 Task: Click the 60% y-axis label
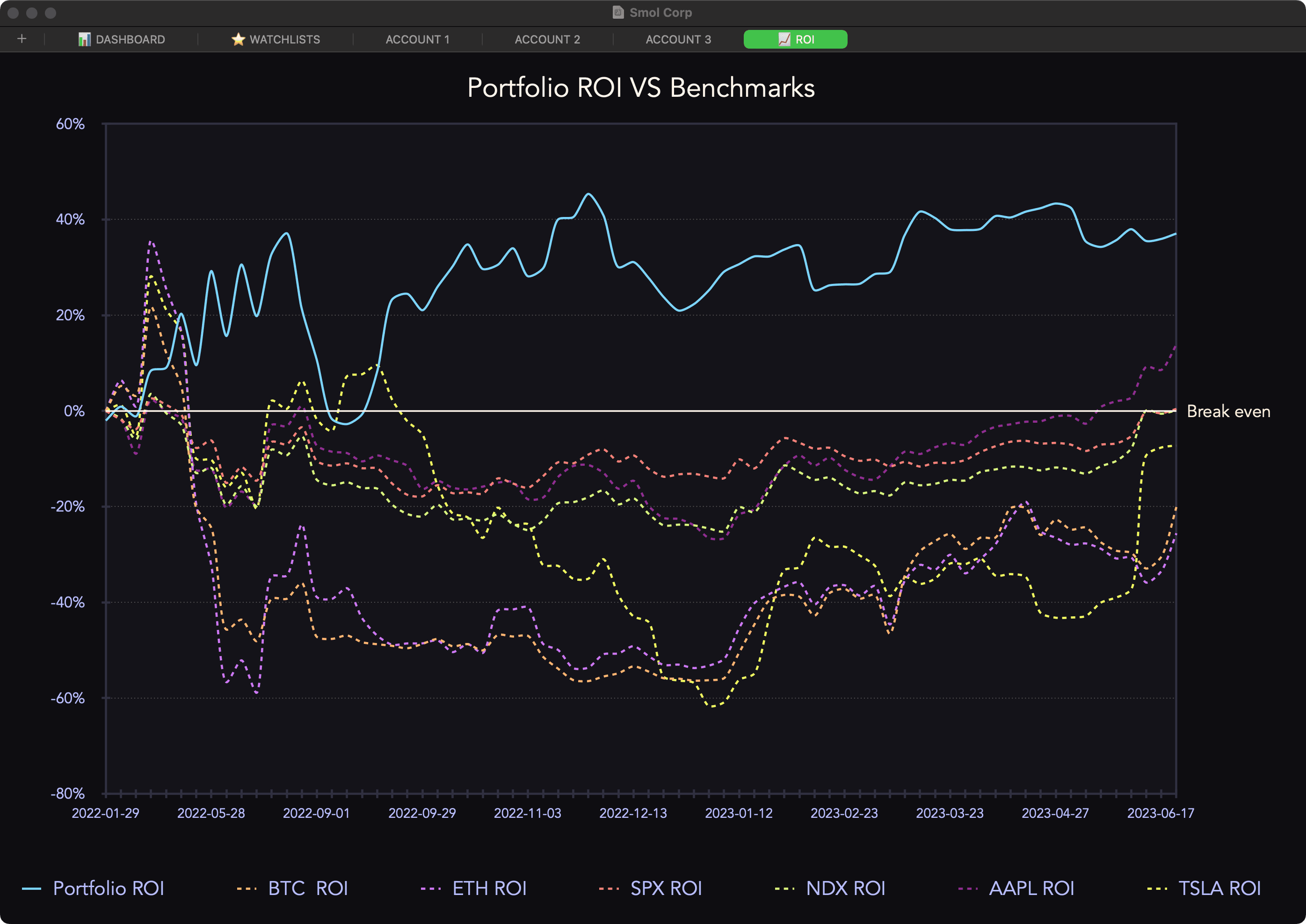(x=70, y=124)
